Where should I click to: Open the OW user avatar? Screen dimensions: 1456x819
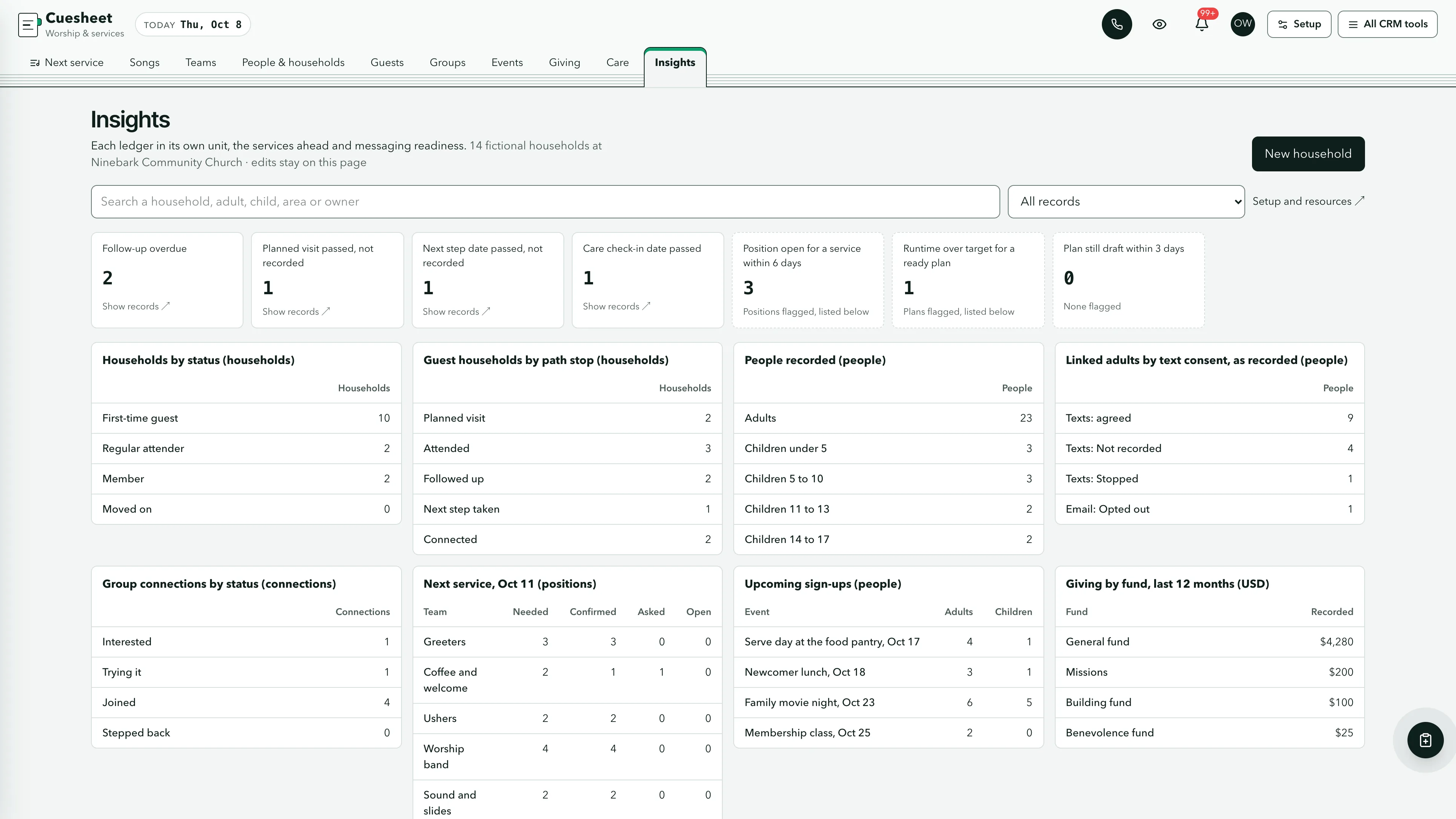[x=1243, y=24]
